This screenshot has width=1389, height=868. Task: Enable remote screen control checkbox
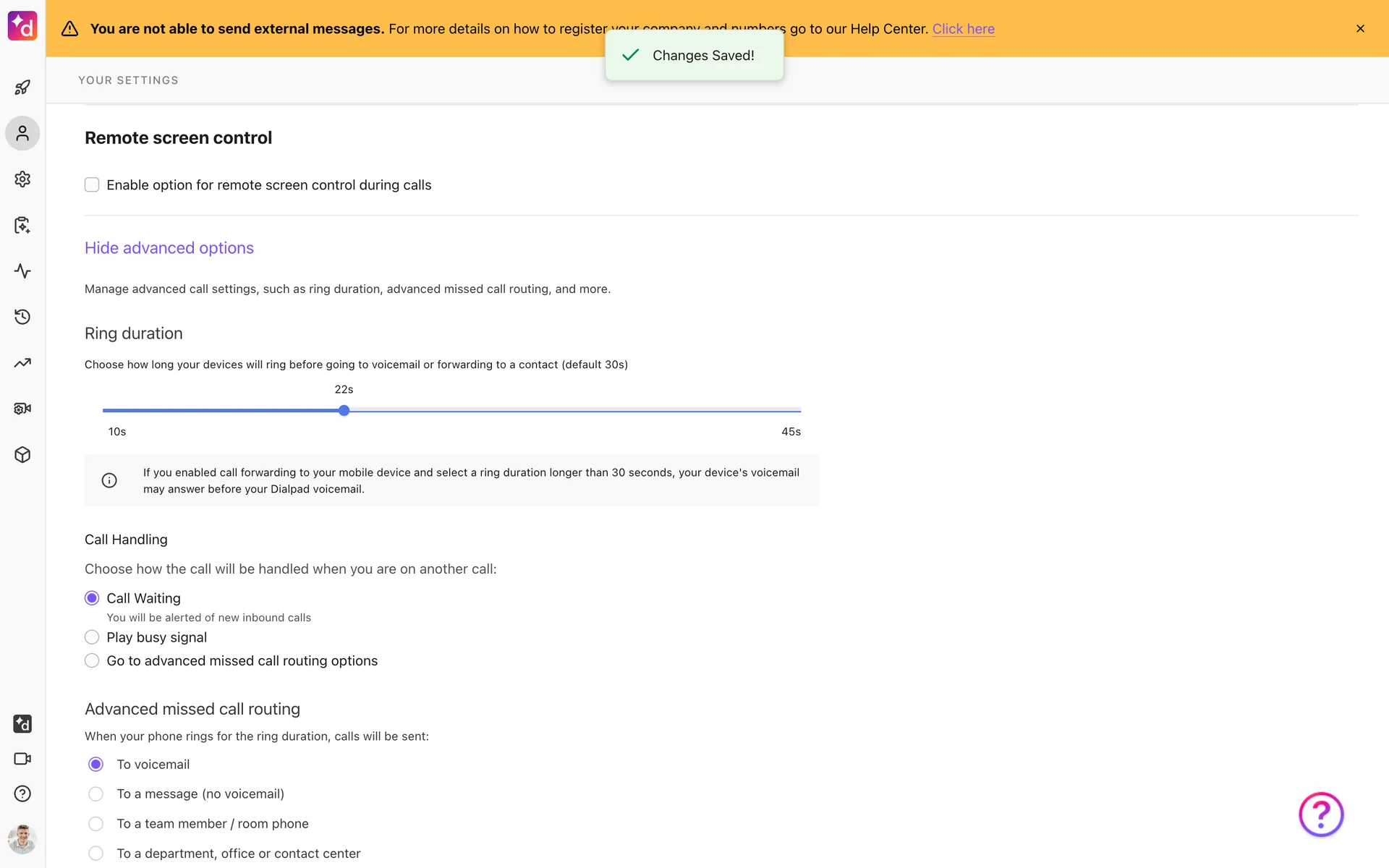(92, 185)
